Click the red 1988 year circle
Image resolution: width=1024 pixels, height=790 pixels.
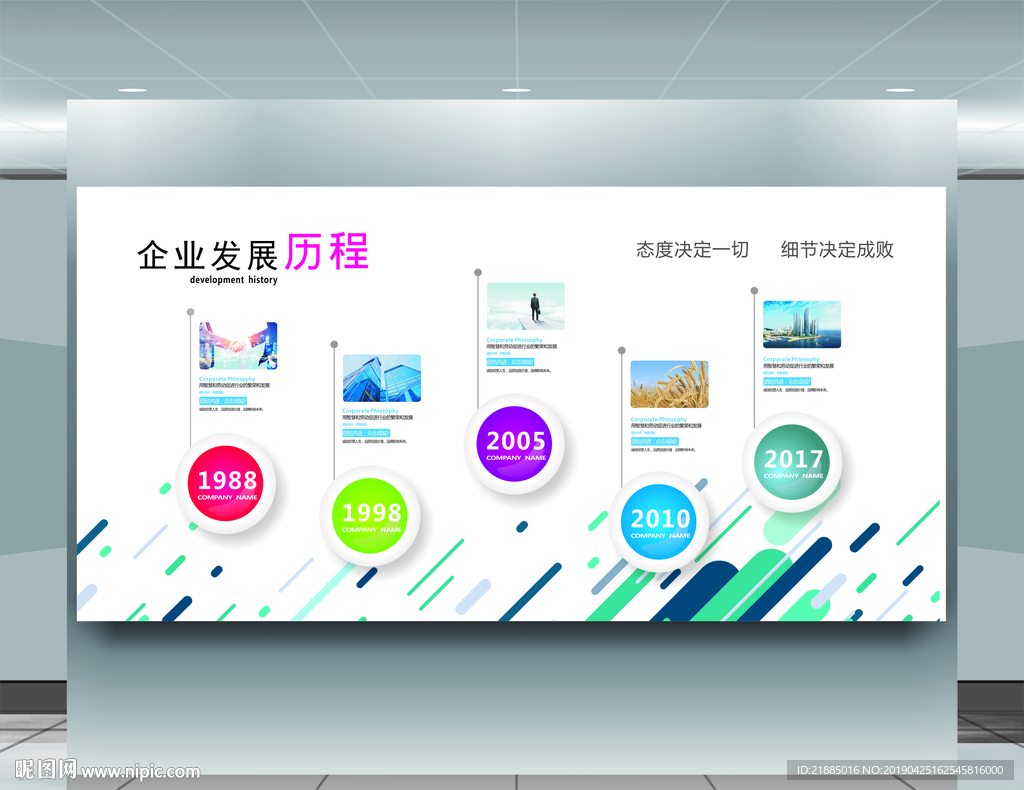[225, 484]
